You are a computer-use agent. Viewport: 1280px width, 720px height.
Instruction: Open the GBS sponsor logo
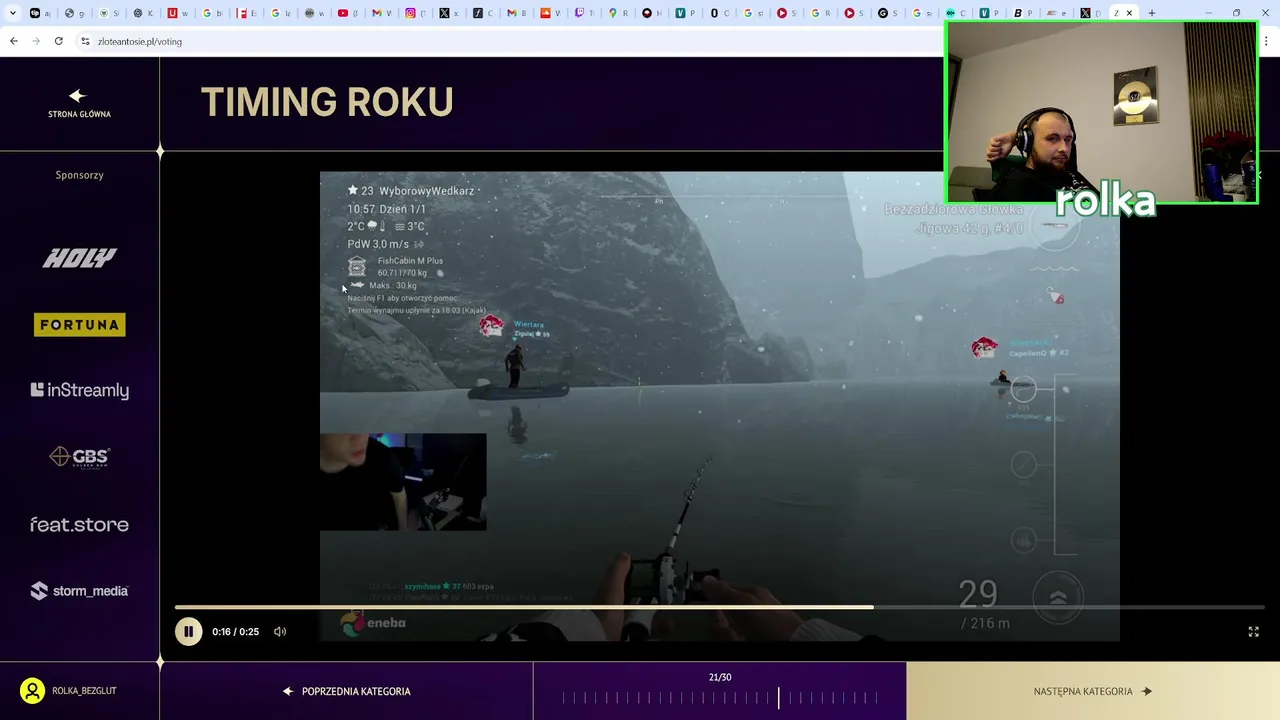pyautogui.click(x=79, y=457)
